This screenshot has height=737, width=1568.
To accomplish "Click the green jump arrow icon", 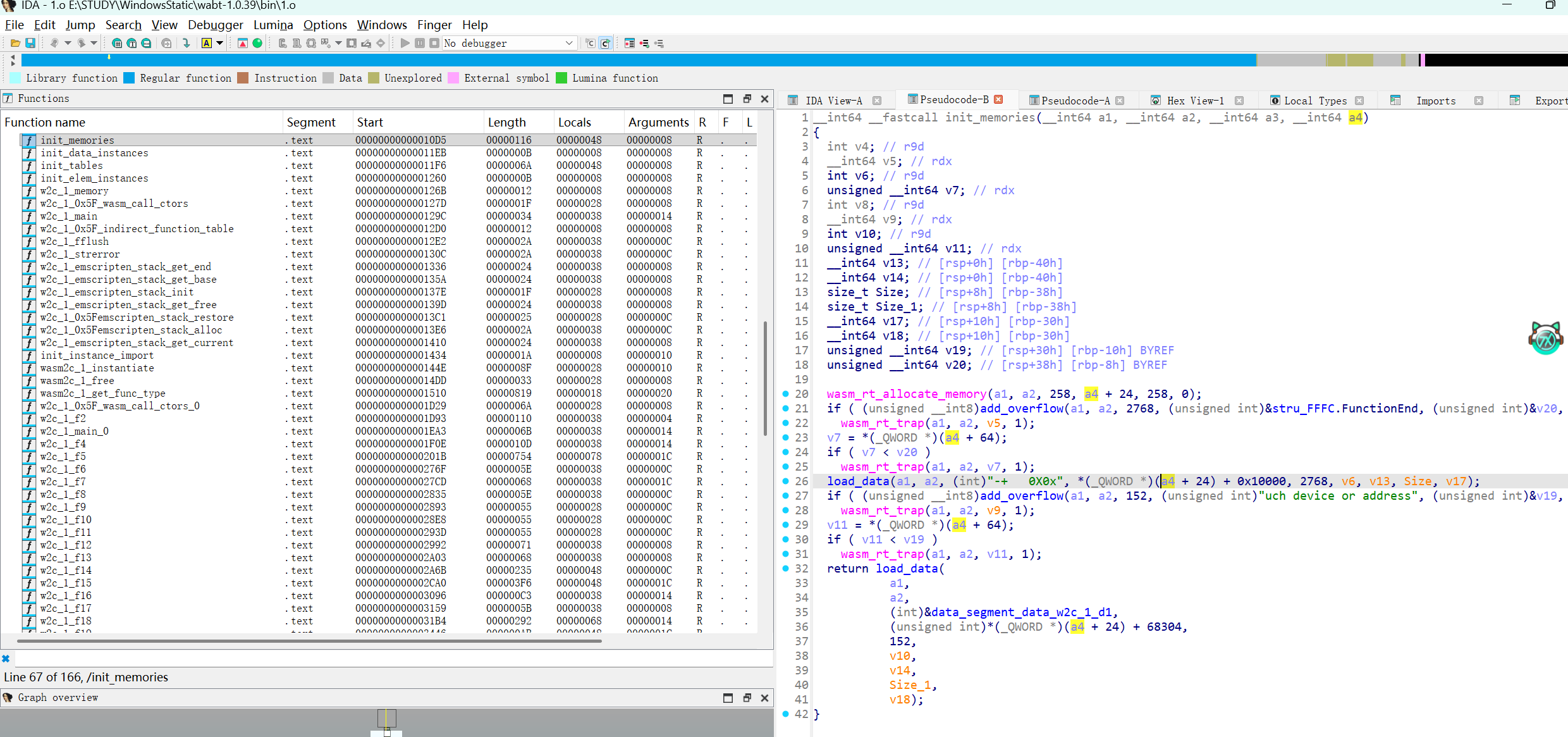I will click(186, 43).
